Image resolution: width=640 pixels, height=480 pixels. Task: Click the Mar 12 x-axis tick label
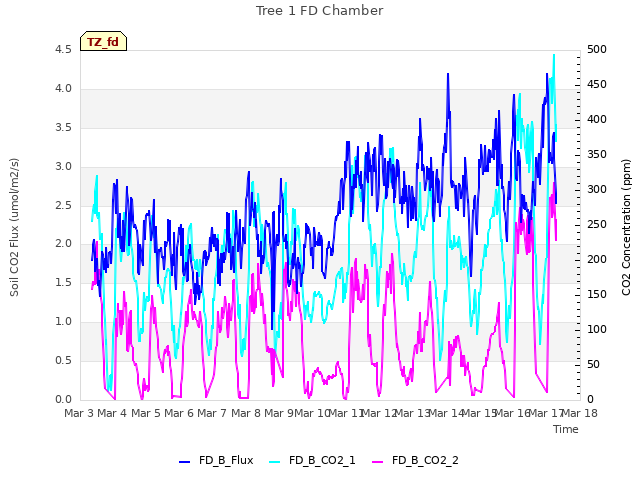(379, 413)
